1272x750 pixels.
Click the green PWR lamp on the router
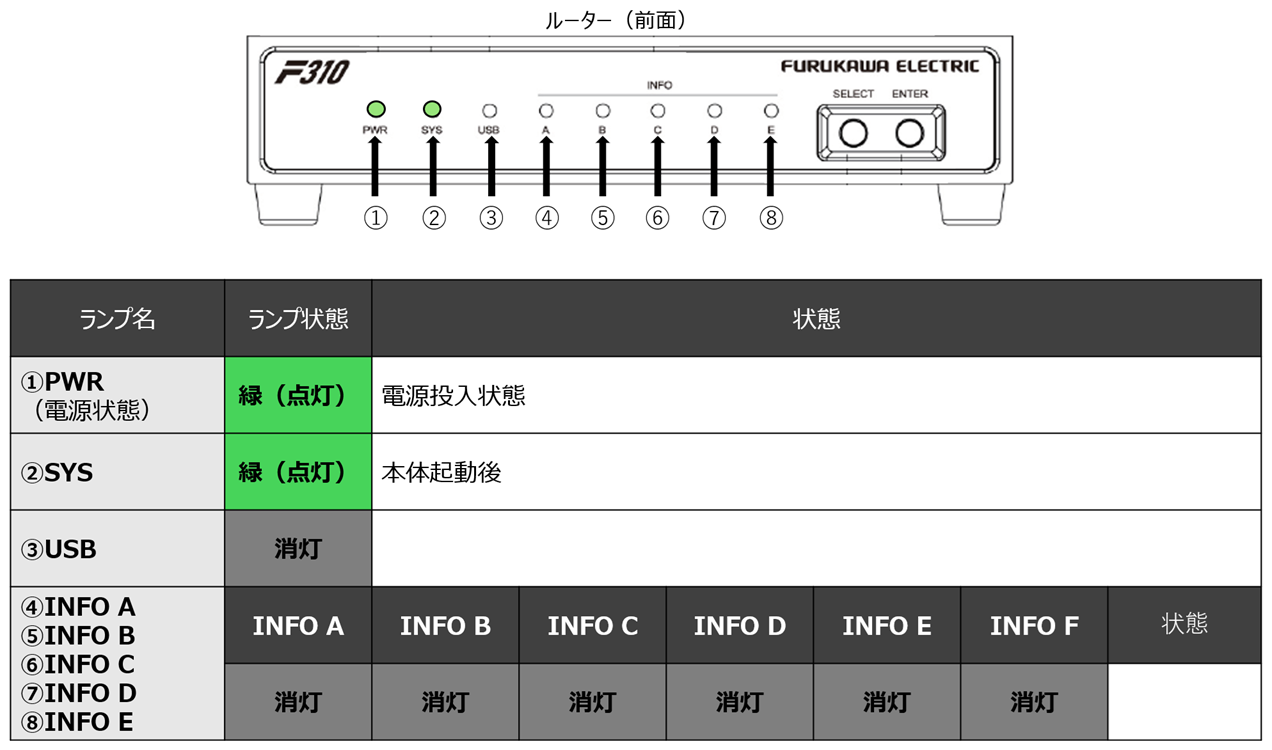pyautogui.click(x=376, y=109)
